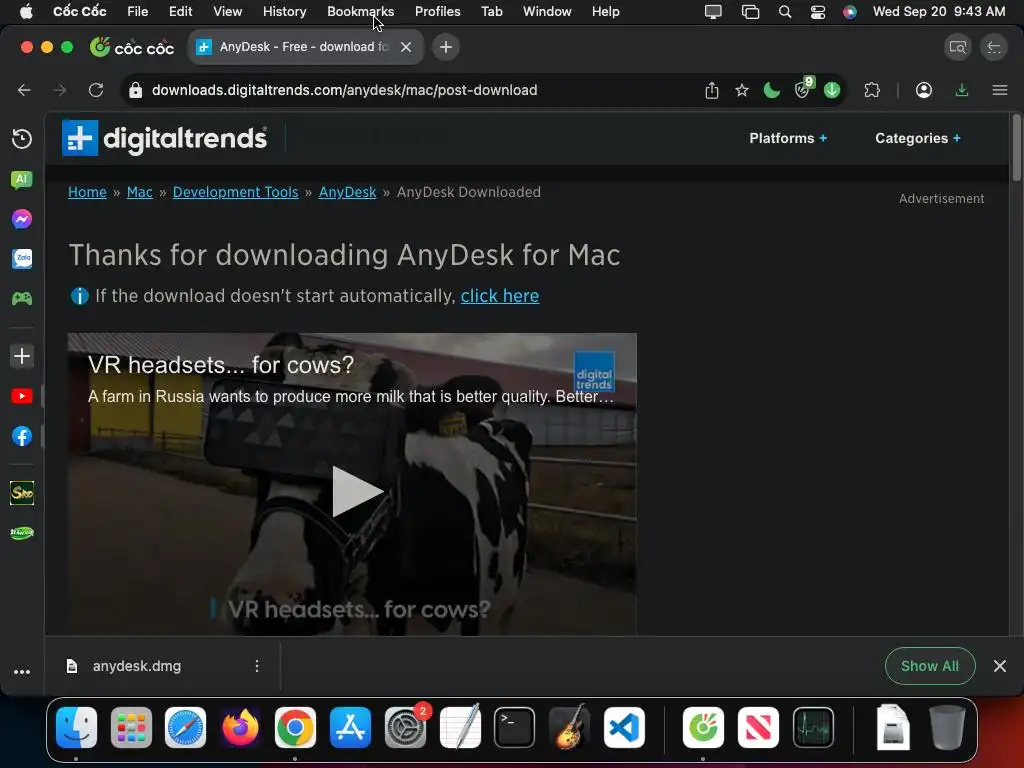The height and width of the screenshot is (768, 1024).
Task: Open the browser hamburger main menu
Action: (x=999, y=90)
